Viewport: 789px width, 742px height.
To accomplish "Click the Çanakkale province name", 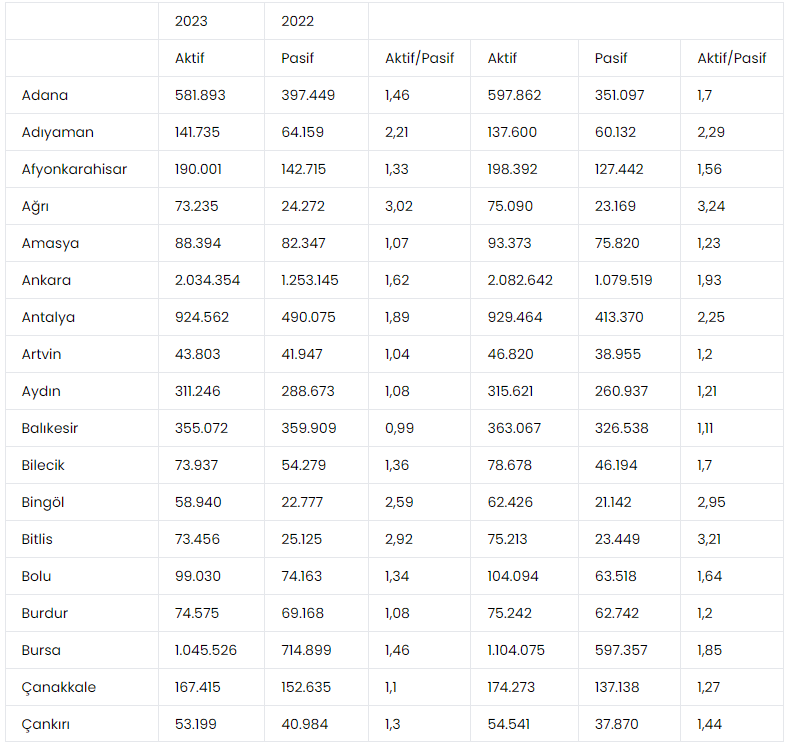I will click(x=59, y=687).
